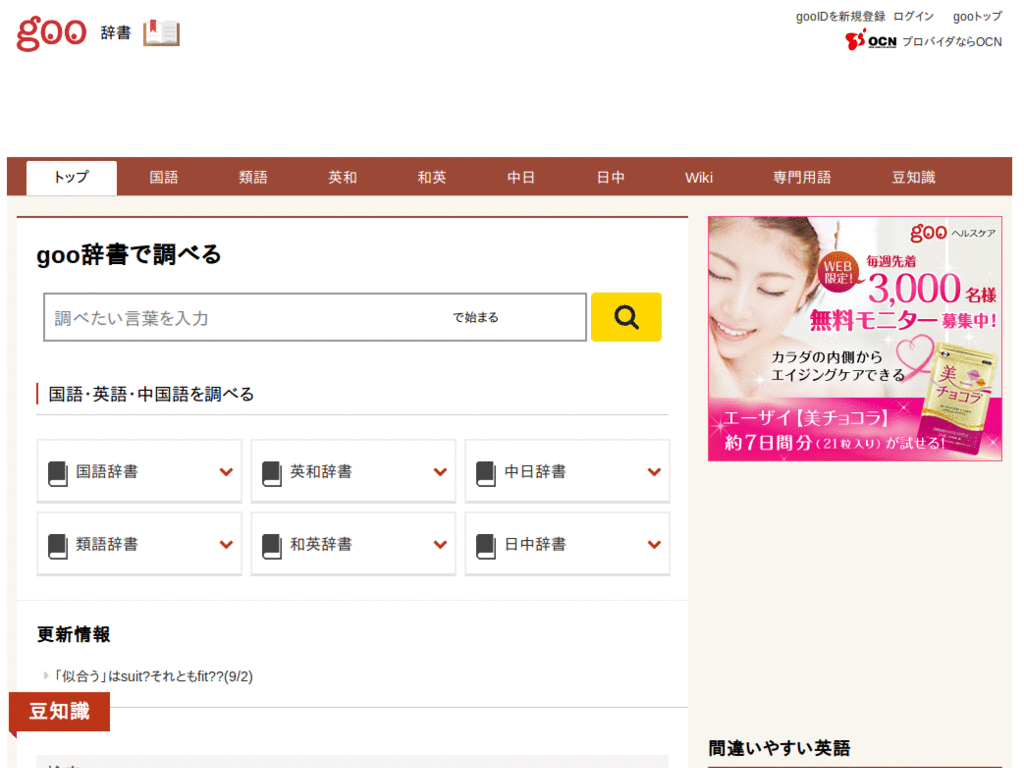Viewport: 1024px width, 768px height.
Task: Click the ログイン link
Action: click(914, 16)
